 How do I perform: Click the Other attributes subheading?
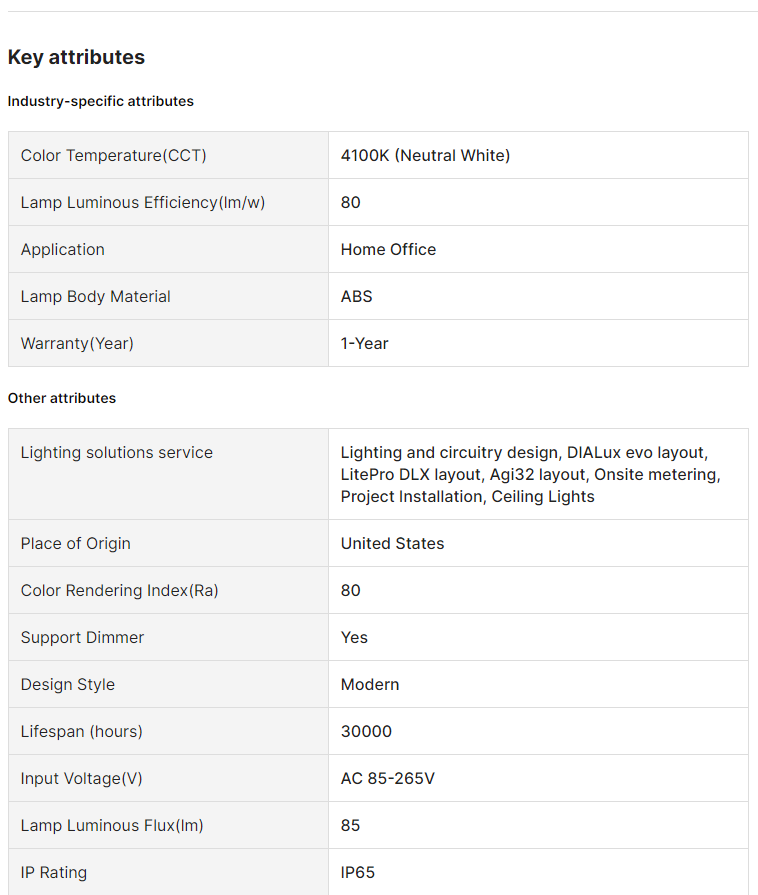pyautogui.click(x=62, y=398)
